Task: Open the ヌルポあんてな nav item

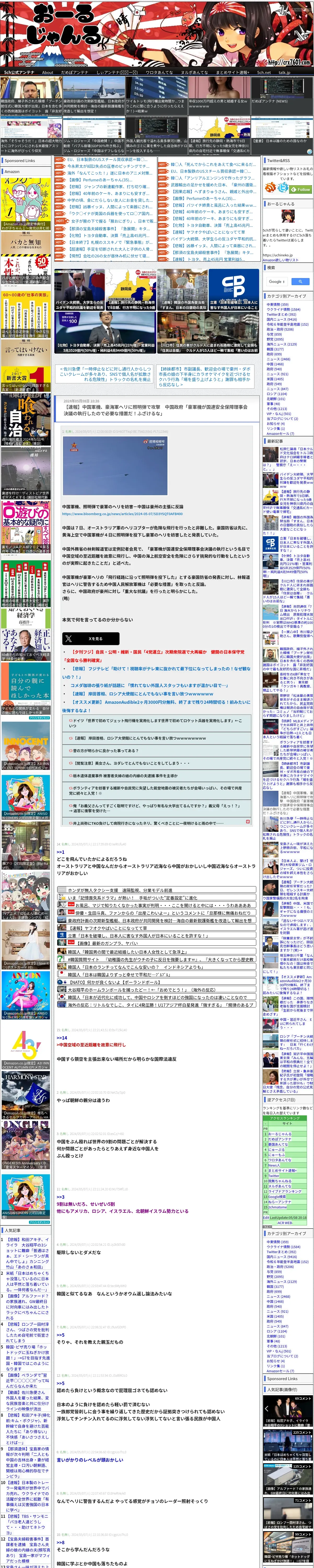Action: [194, 72]
